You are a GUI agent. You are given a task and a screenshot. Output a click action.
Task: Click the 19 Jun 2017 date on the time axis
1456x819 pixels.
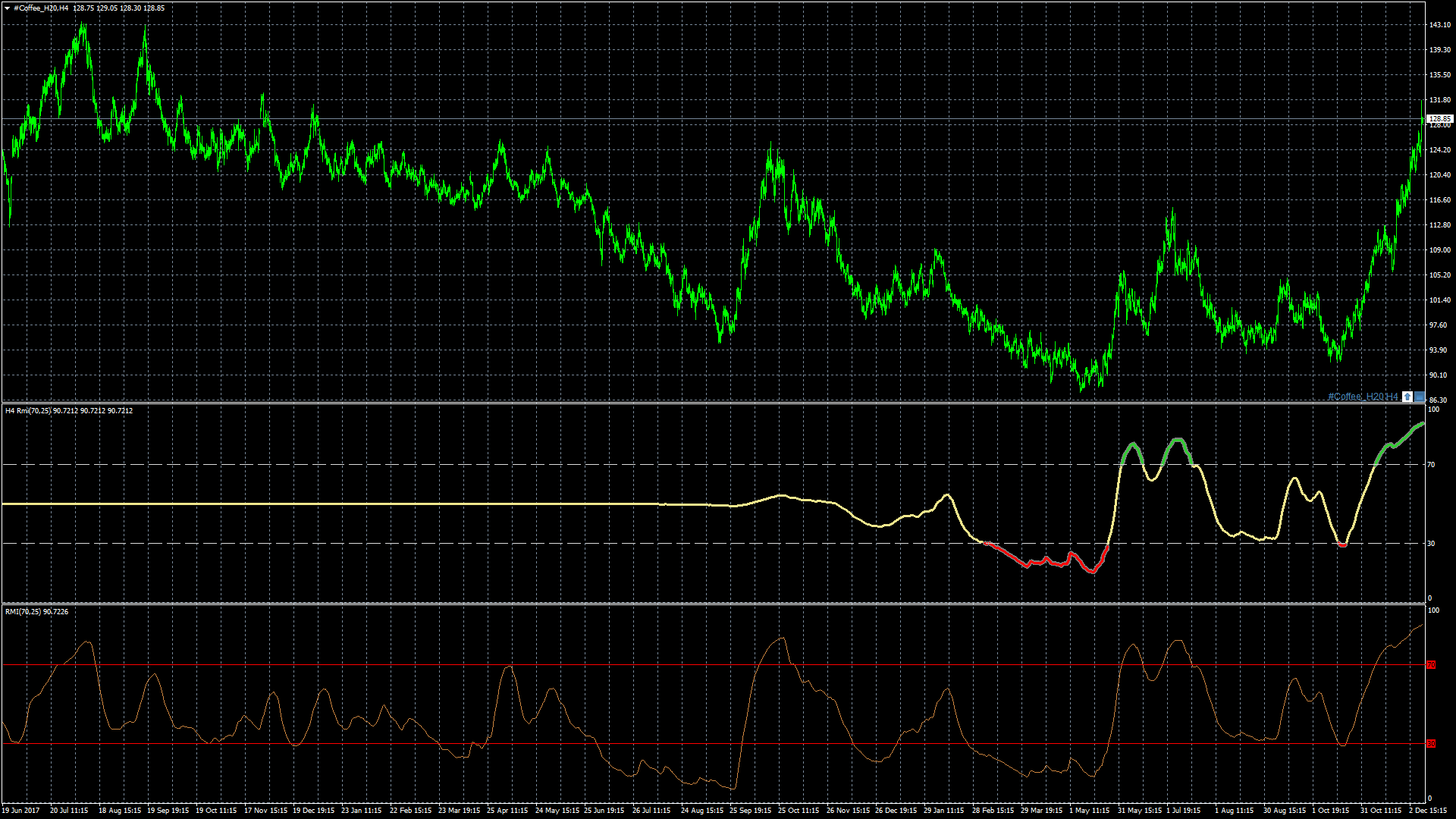tap(21, 811)
